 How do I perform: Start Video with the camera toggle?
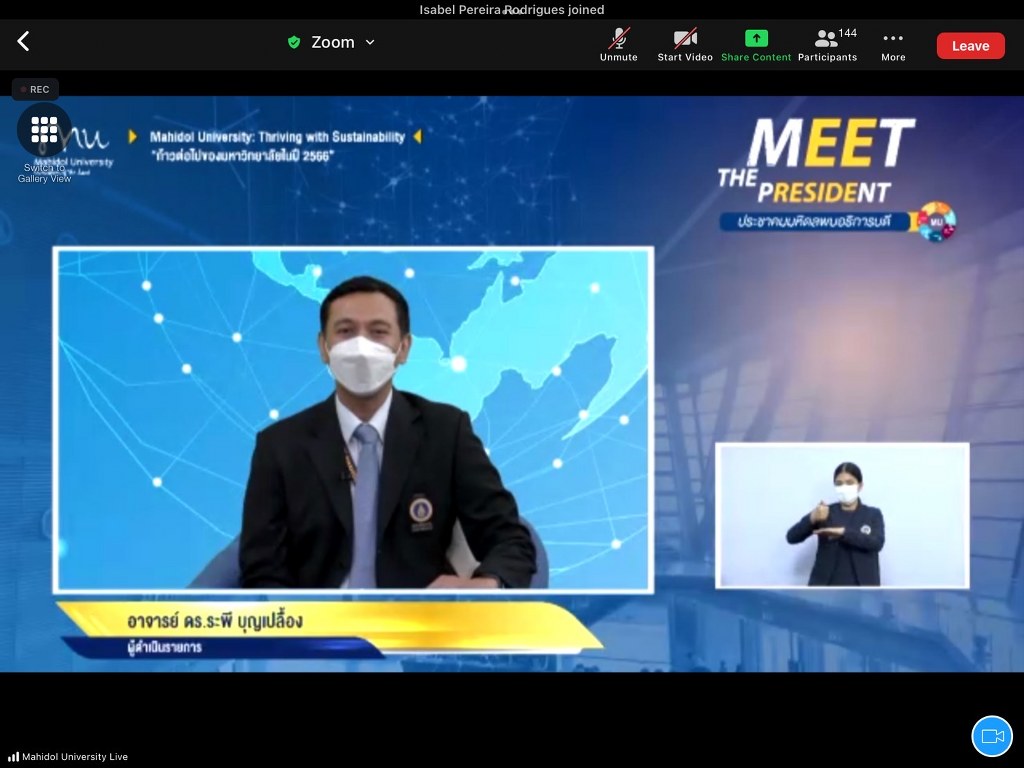tap(685, 45)
